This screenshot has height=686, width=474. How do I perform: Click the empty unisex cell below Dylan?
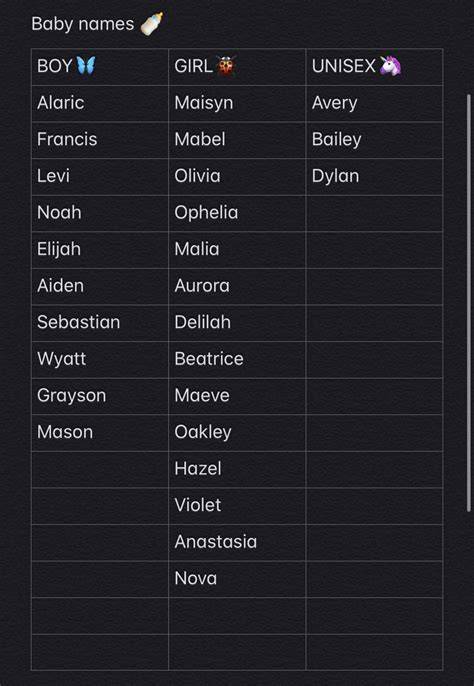tap(374, 213)
